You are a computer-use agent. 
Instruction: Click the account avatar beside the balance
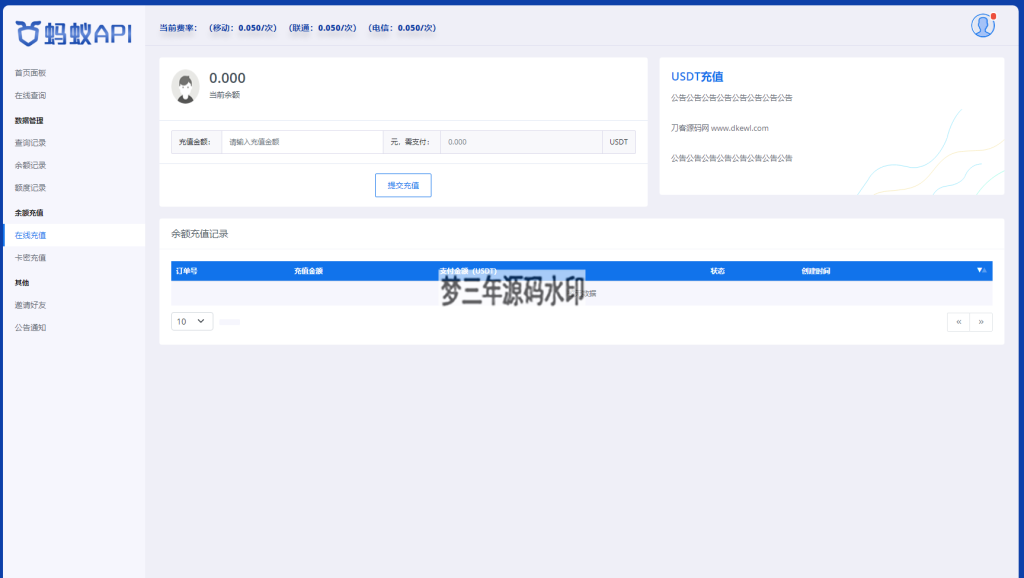(x=185, y=86)
